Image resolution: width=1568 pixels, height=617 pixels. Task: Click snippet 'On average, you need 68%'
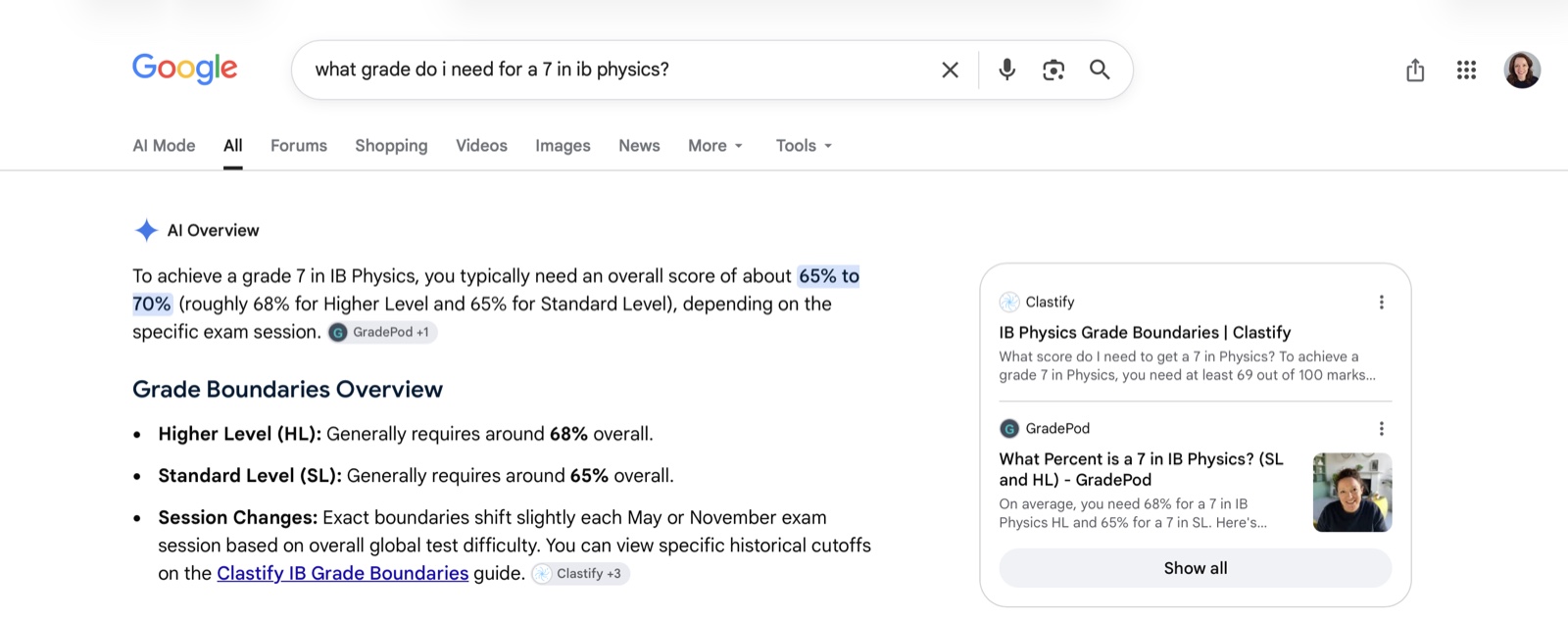(1133, 513)
